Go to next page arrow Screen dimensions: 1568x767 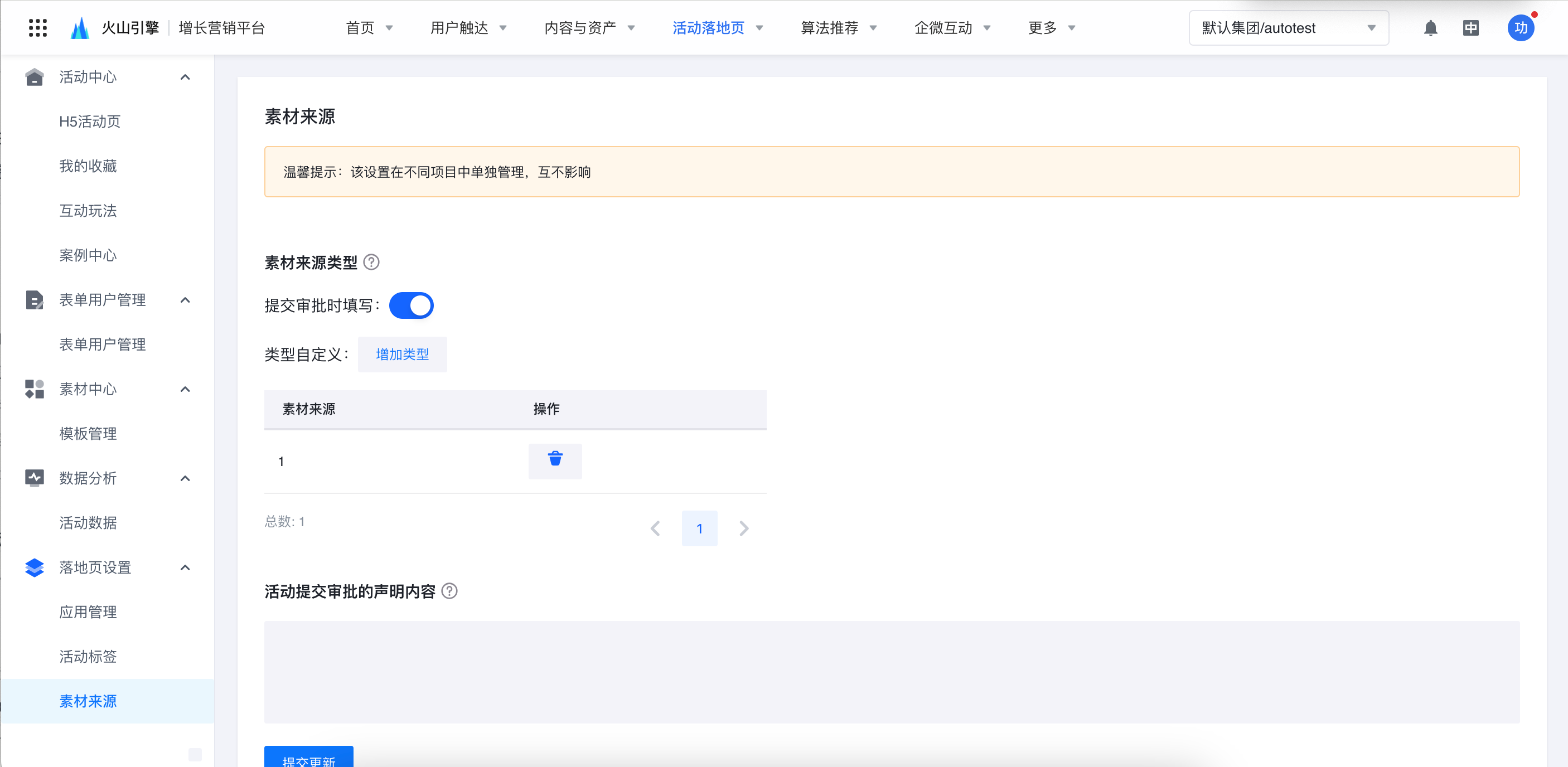click(x=744, y=528)
